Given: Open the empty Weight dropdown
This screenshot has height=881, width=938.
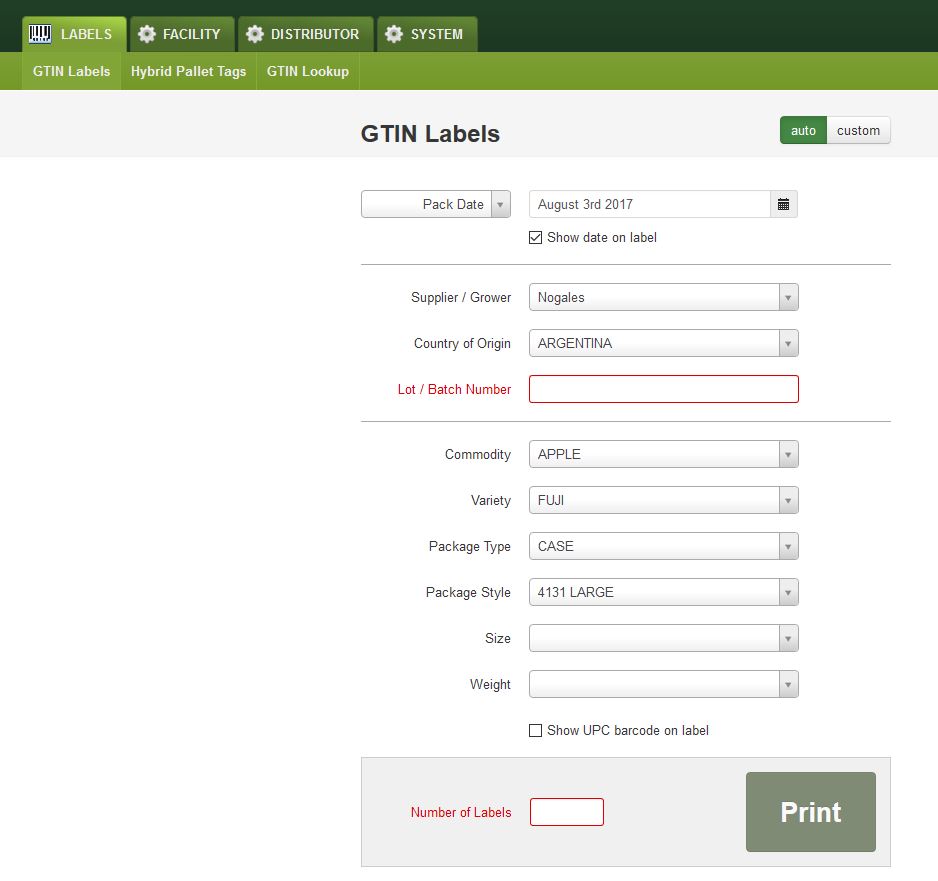Looking at the screenshot, I should [663, 684].
